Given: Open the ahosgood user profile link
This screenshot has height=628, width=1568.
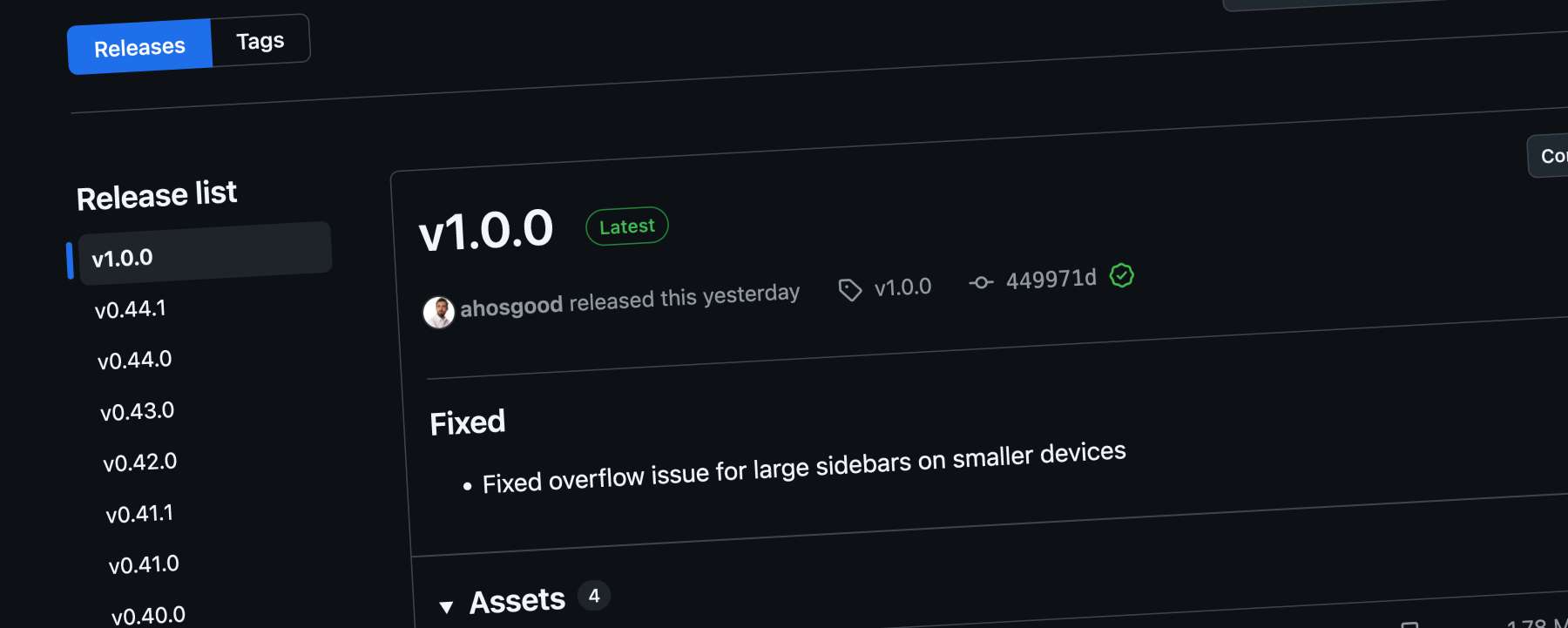Looking at the screenshot, I should tap(511, 307).
